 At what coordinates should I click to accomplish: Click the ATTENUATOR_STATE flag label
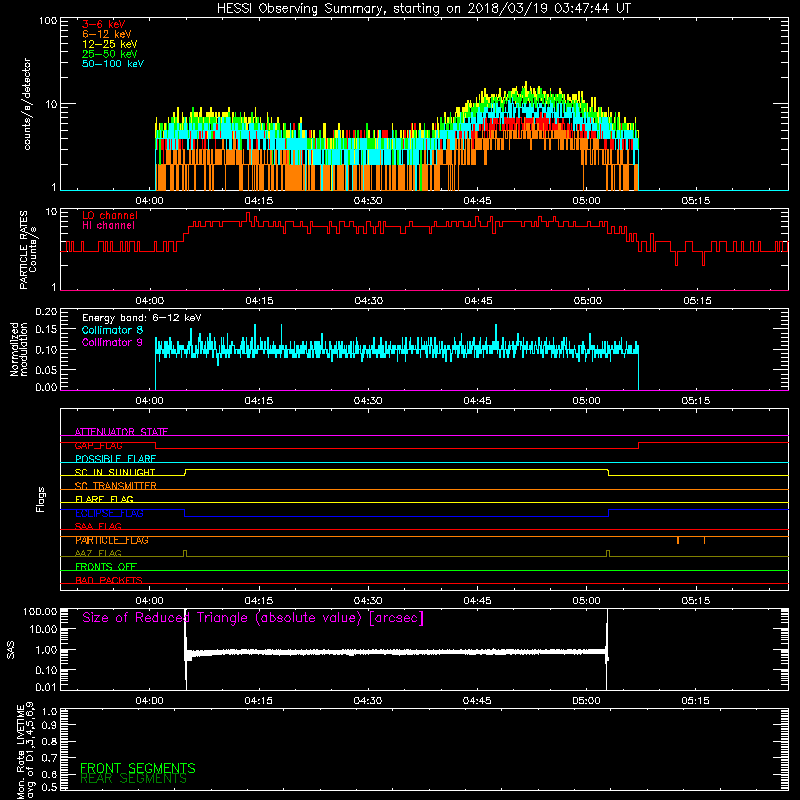coord(121,432)
